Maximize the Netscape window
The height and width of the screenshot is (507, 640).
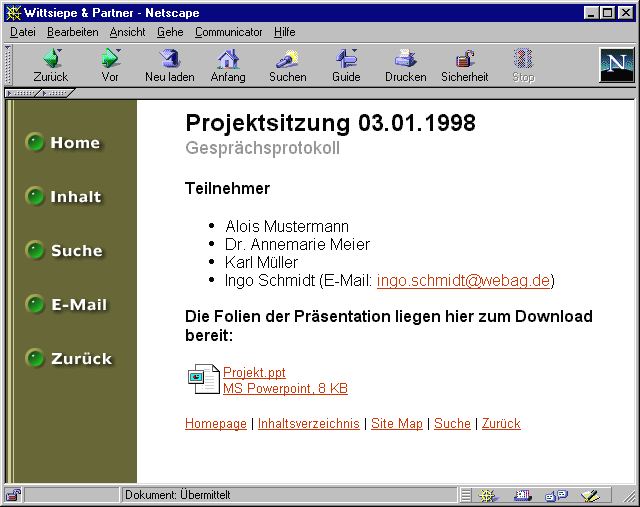607,13
